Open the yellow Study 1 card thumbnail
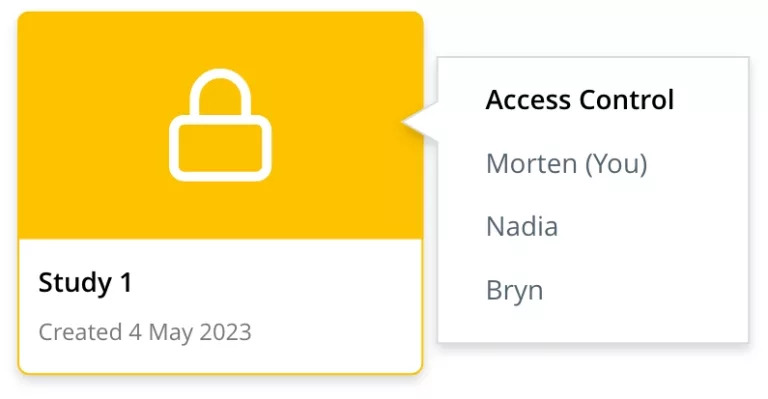Image resolution: width=768 pixels, height=399 pixels. point(220,125)
